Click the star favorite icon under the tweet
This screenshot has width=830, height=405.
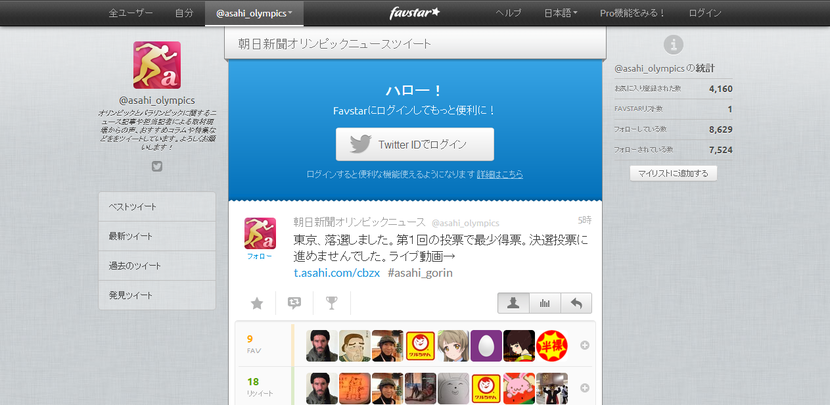(257, 303)
